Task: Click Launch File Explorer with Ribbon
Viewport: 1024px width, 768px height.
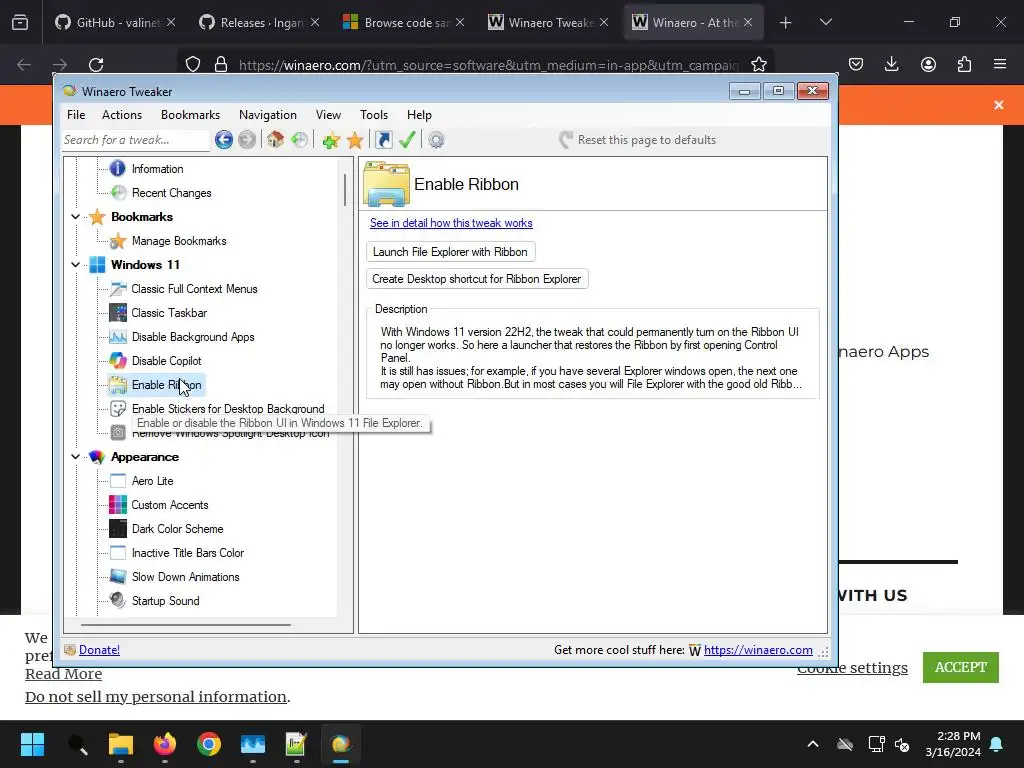Action: coord(451,252)
